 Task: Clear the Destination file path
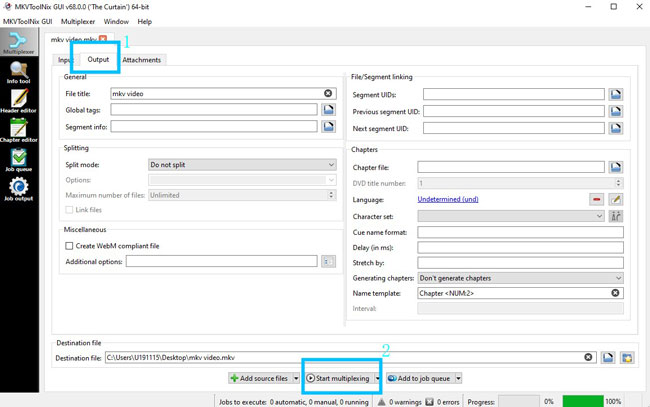(x=588, y=357)
